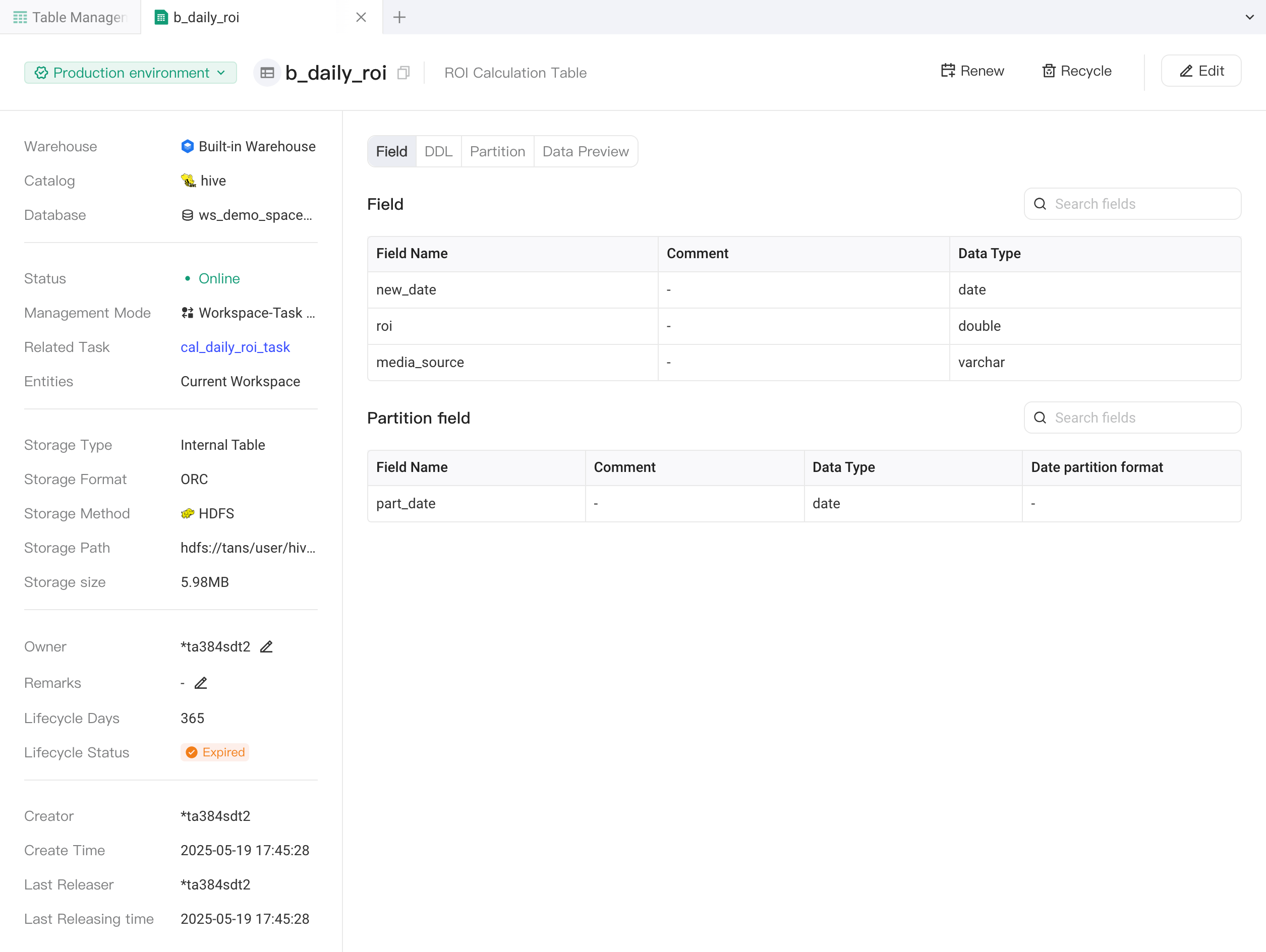The width and height of the screenshot is (1266, 952).
Task: Switch to the DDL tab
Action: [438, 152]
